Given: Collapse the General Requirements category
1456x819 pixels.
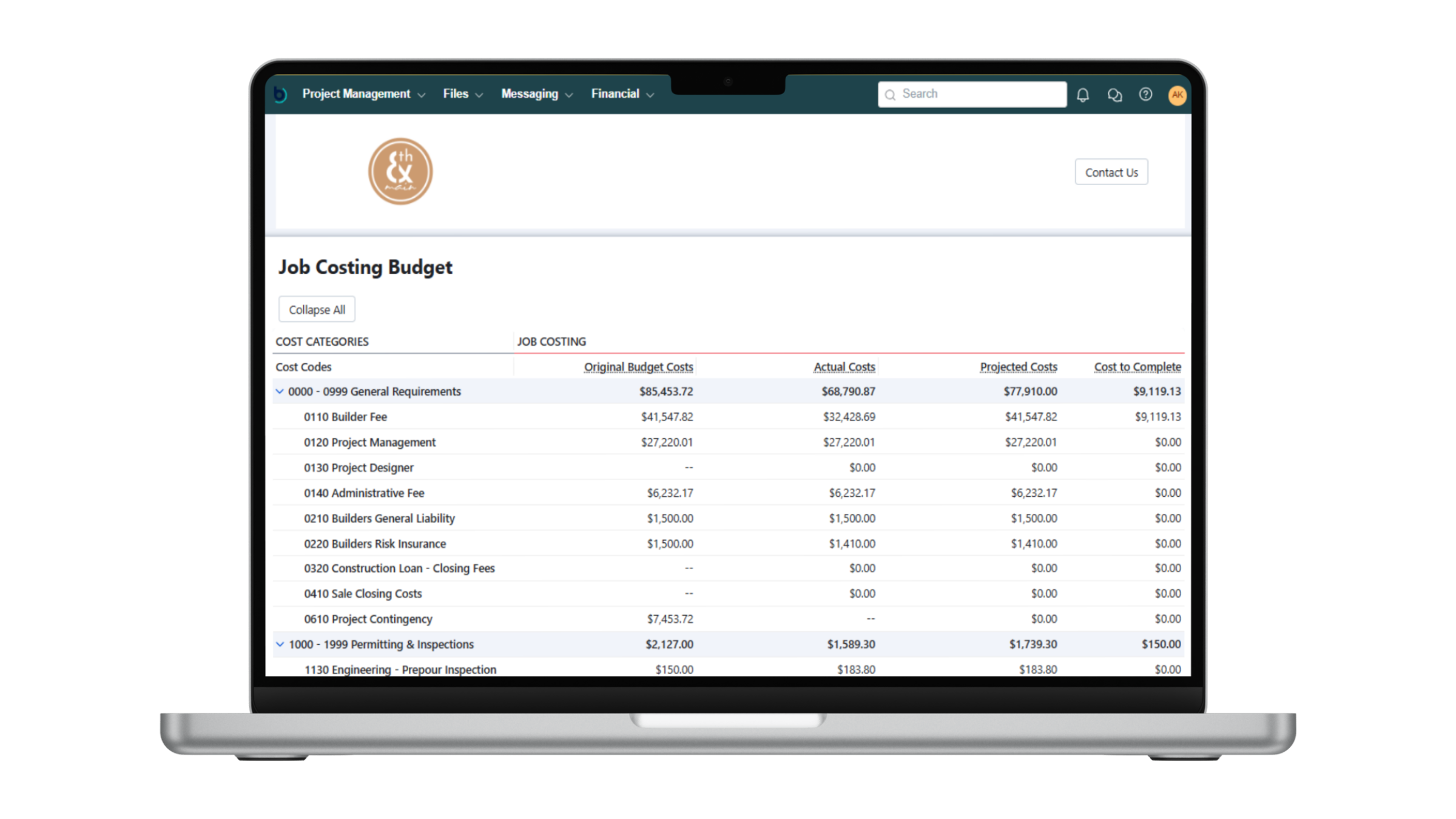Looking at the screenshot, I should [280, 391].
